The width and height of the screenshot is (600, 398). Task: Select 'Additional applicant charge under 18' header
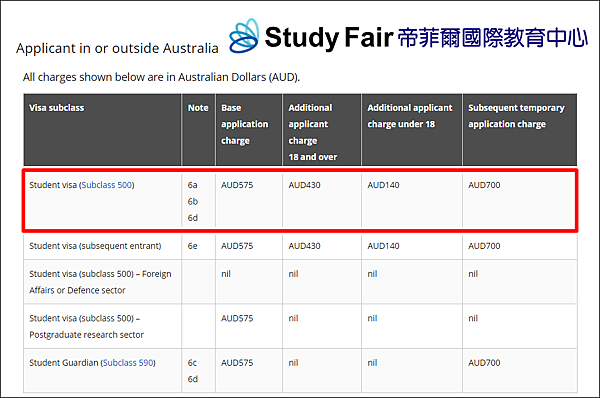click(x=410, y=116)
